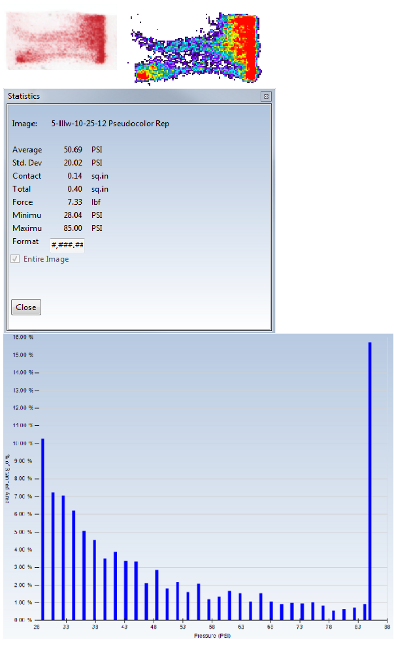
Task: Select the pseudocolor pressure map image
Action: [197, 48]
